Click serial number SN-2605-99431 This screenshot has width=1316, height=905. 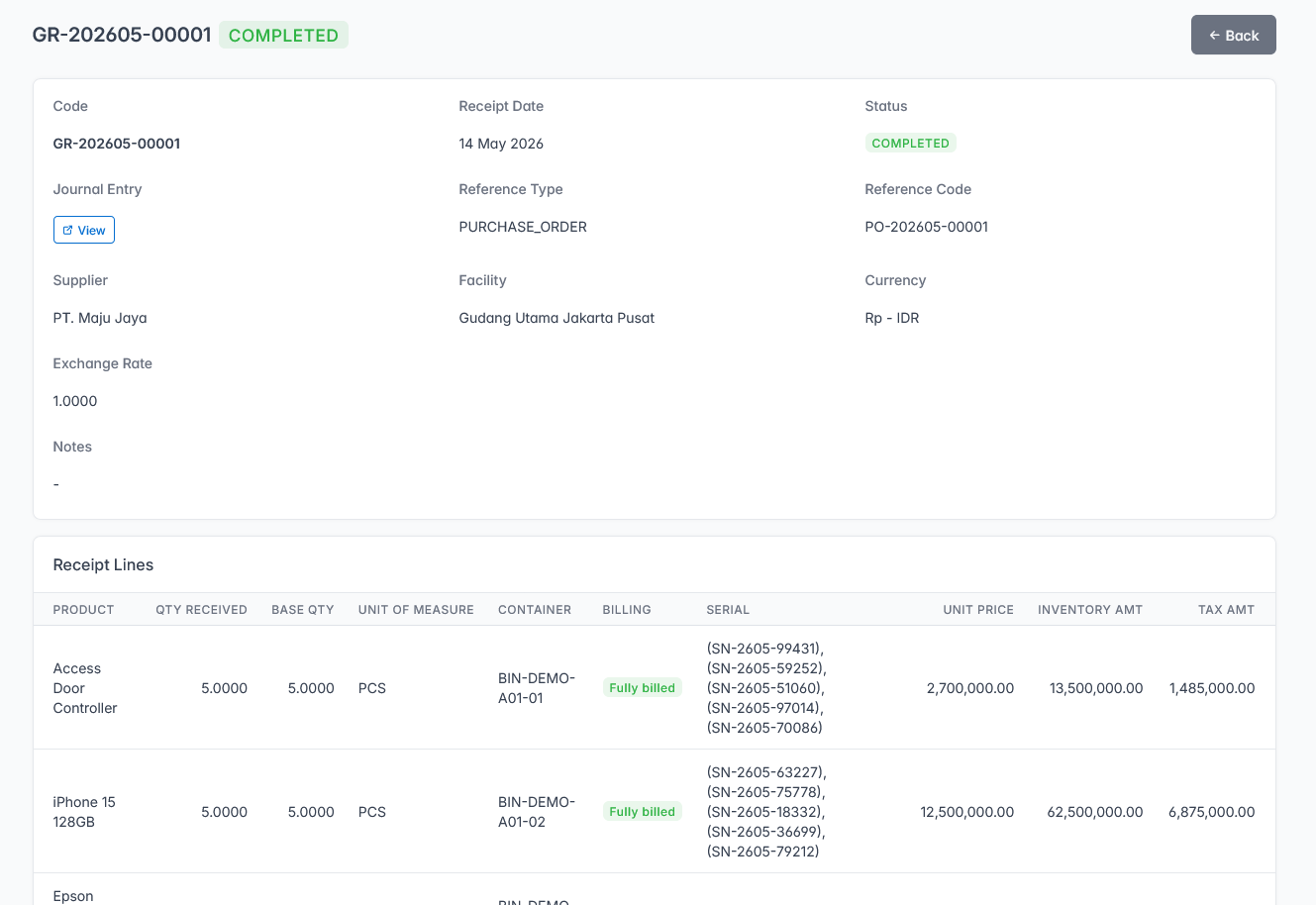[x=765, y=649]
